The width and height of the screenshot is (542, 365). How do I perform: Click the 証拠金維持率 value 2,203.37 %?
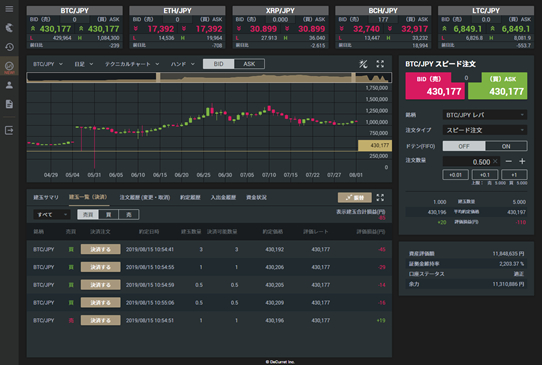coord(512,264)
